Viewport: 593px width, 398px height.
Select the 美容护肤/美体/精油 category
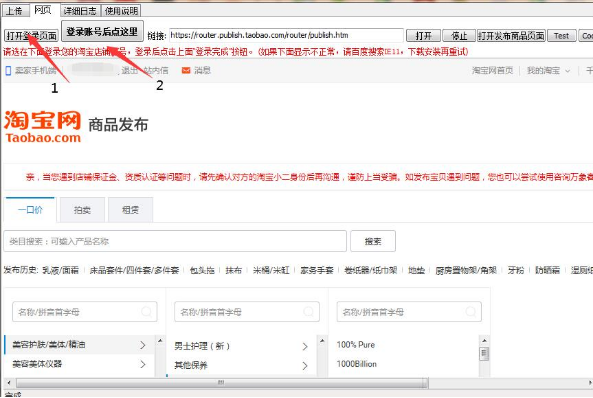point(79,345)
